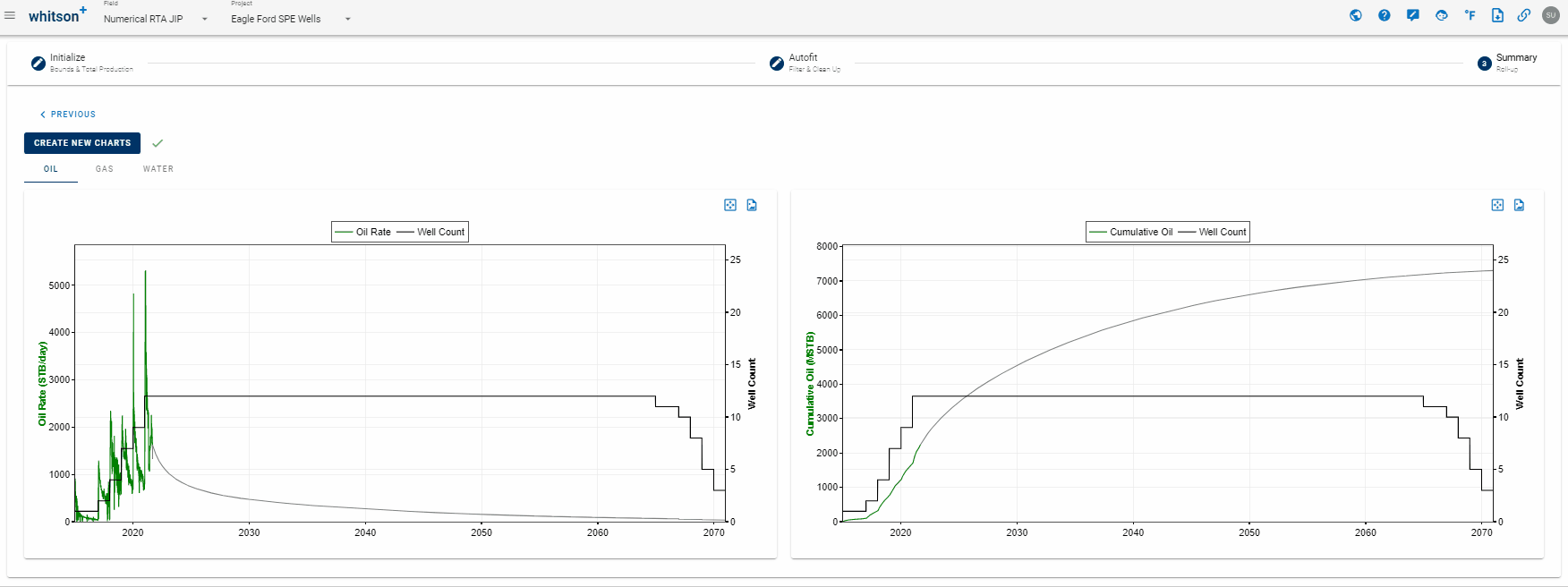Switch to the GAS tab
Viewport: 1568px width, 587px height.
point(105,169)
